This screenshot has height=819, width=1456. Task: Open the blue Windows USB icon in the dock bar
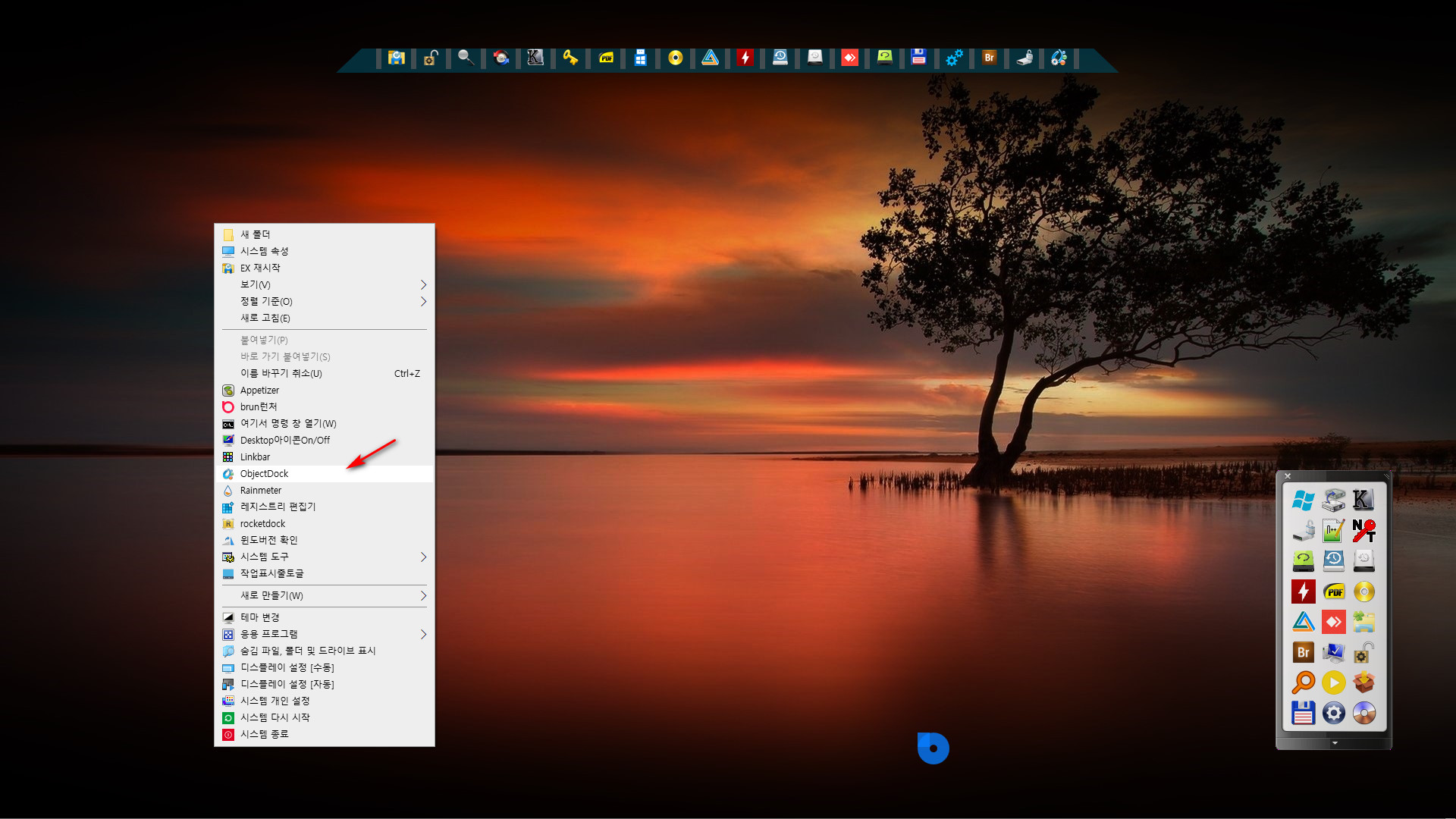(x=641, y=58)
